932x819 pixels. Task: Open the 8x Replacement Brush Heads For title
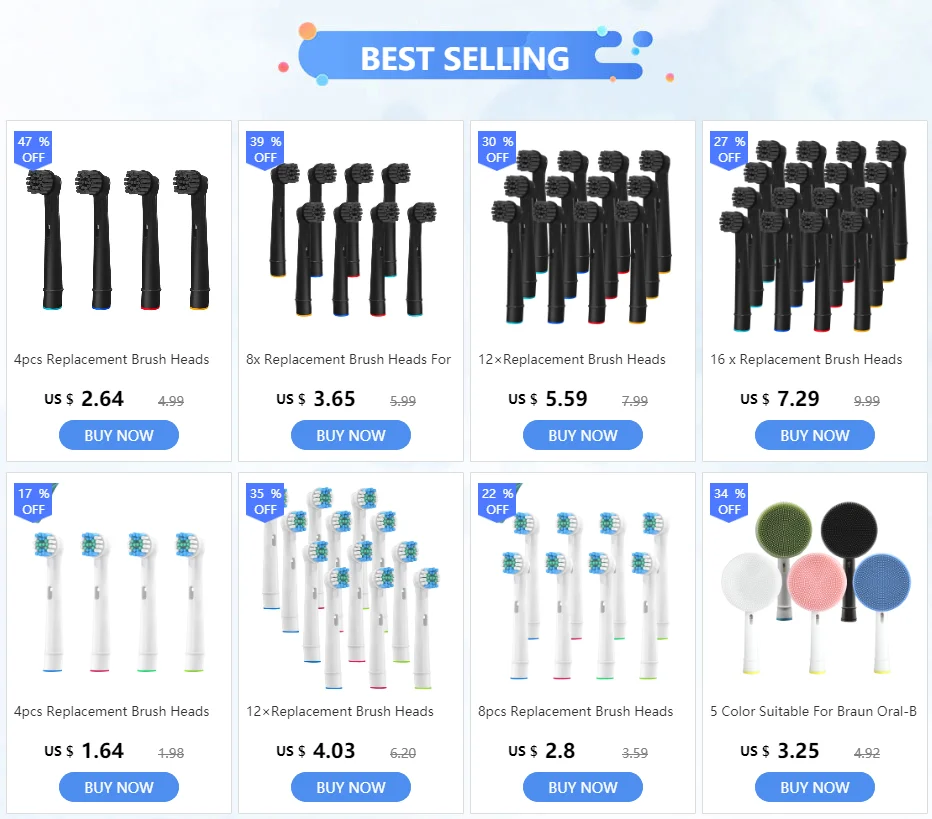click(348, 360)
